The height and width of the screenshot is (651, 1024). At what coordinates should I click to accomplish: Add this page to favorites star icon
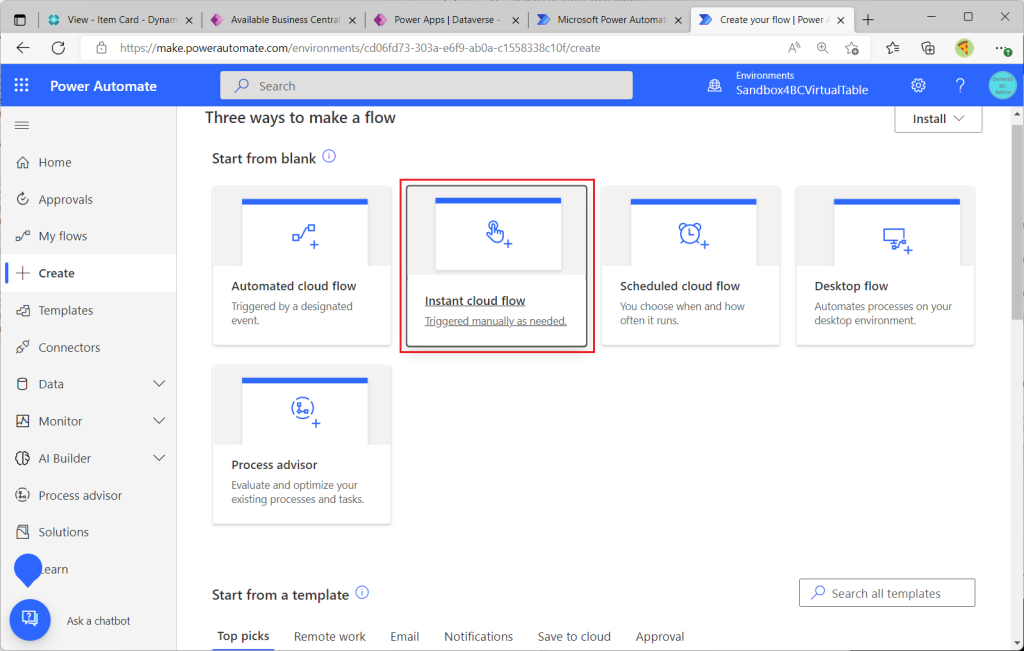coord(852,48)
